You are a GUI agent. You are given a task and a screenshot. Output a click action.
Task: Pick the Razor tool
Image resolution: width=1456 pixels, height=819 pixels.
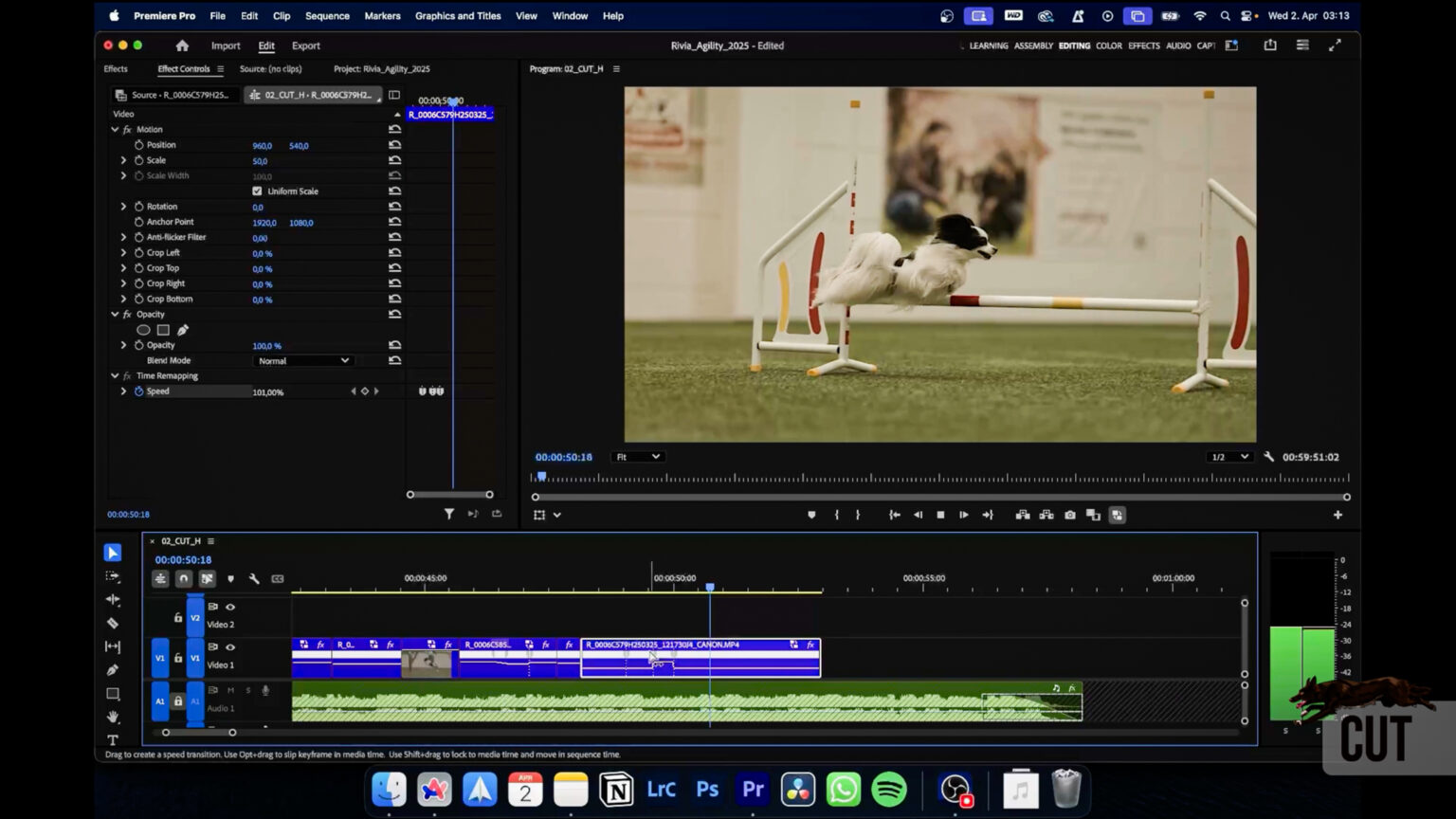click(113, 623)
